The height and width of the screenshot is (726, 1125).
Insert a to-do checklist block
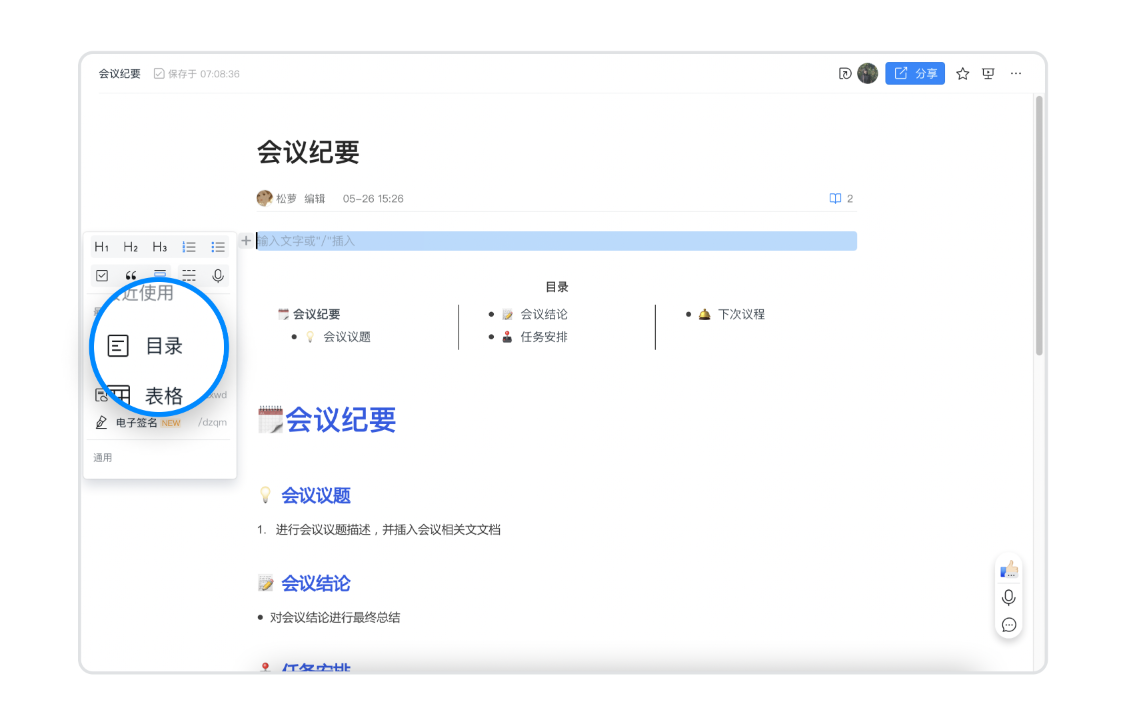click(101, 275)
